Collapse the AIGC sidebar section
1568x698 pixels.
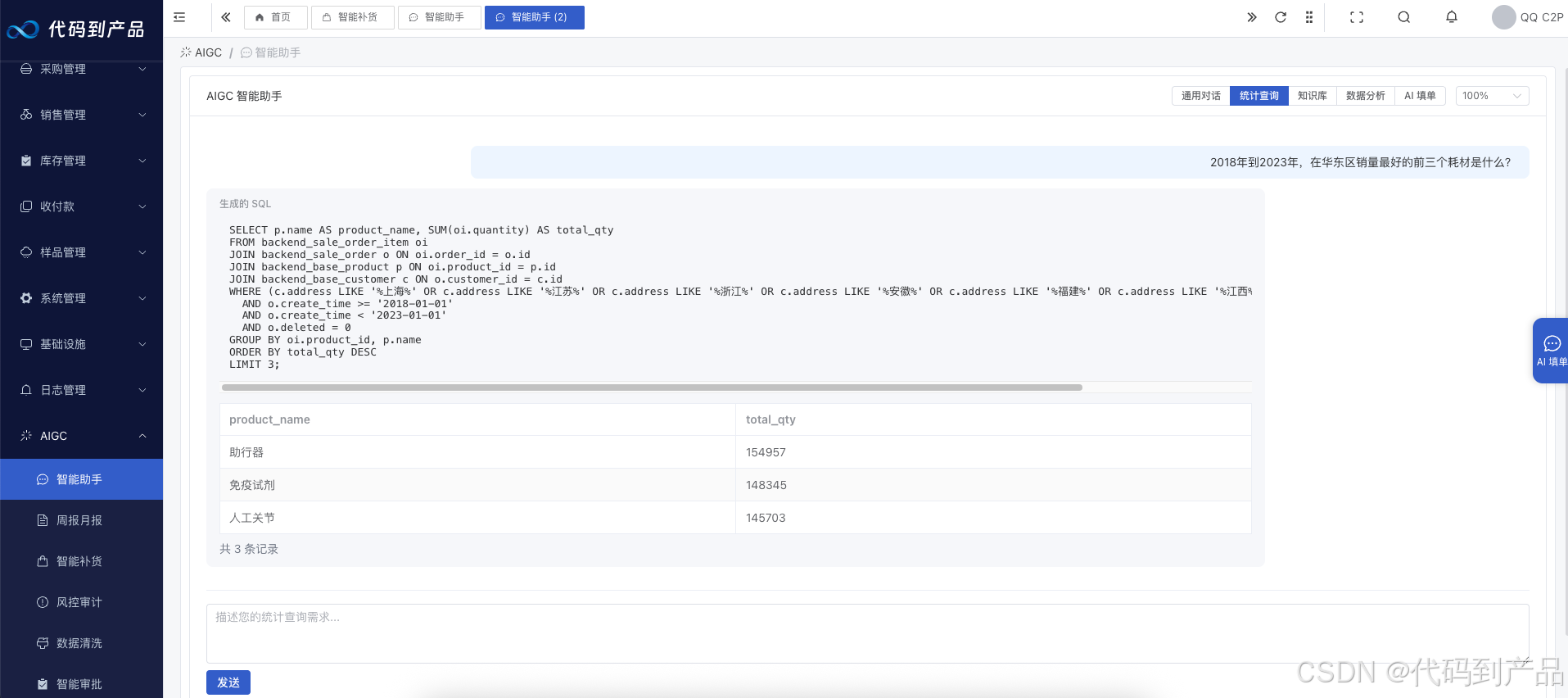[x=82, y=436]
